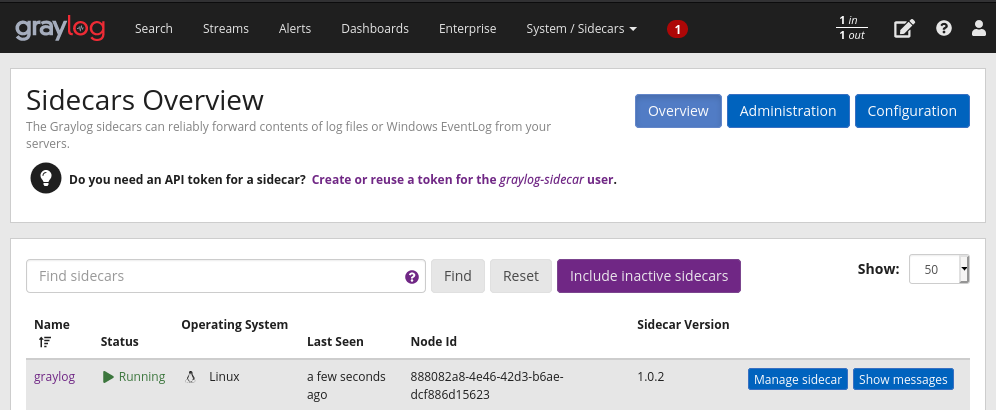Click the lightbulb tip icon
996x410 pixels.
click(x=46, y=178)
